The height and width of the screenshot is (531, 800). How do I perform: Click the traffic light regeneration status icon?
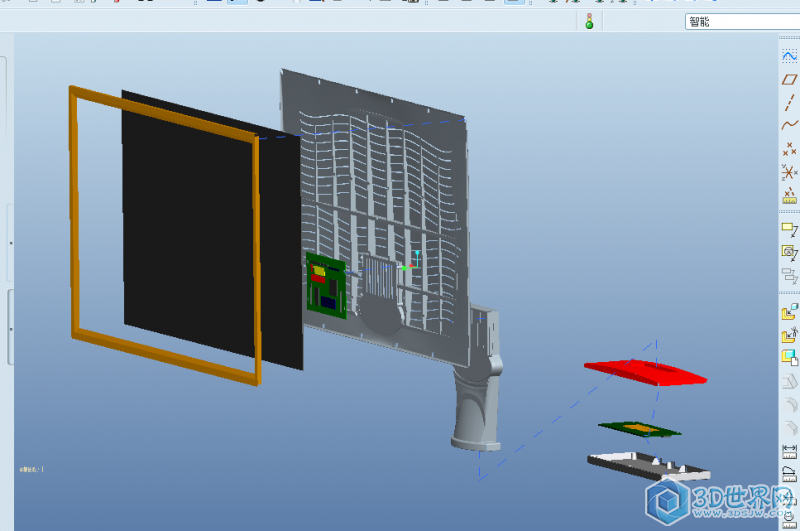[x=589, y=21]
